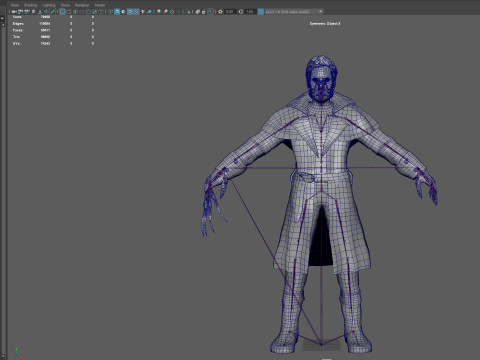480x360 pixels.
Task: Click the Multisample Anti-aliasing icon
Action: pos(172,12)
